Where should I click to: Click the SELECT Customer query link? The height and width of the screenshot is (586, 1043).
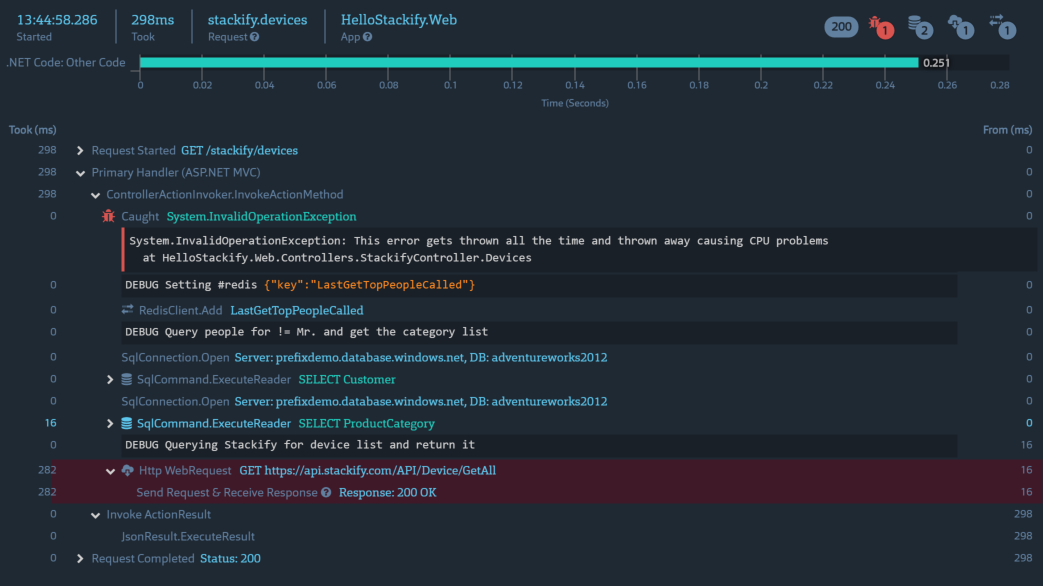[347, 379]
